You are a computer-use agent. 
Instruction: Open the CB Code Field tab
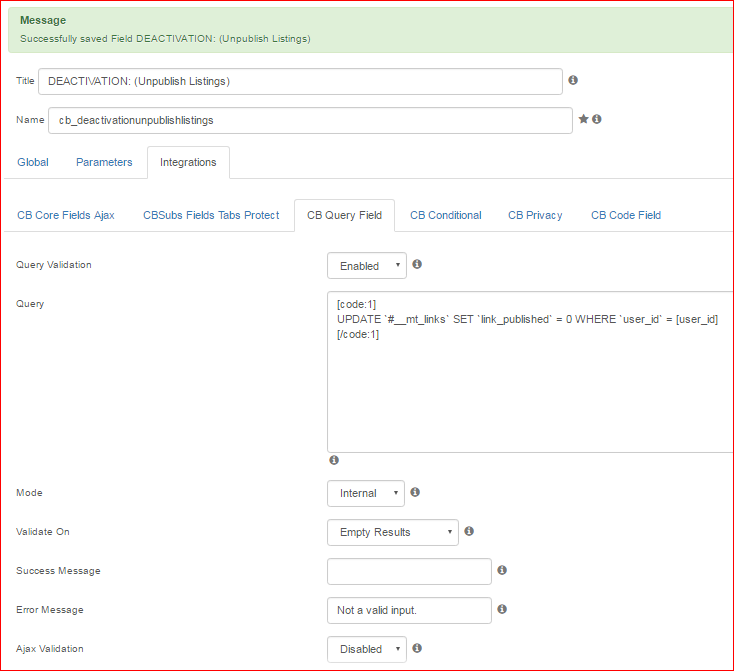click(626, 215)
